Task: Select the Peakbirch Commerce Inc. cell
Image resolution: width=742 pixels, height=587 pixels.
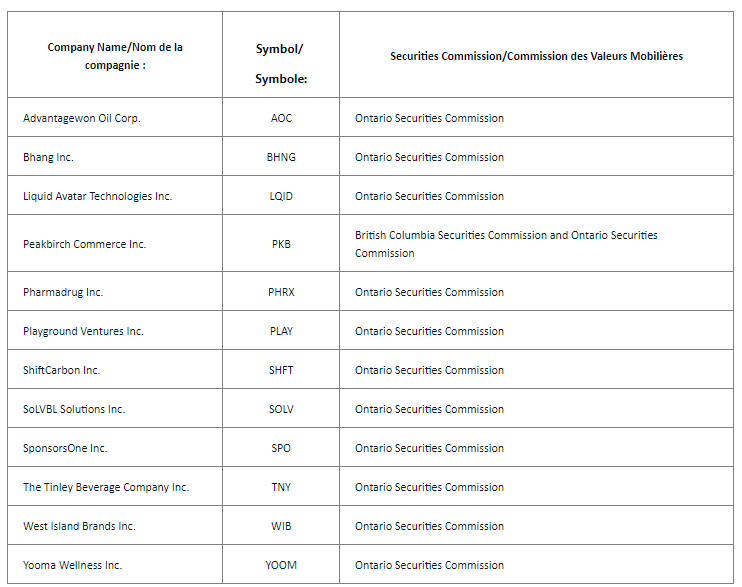Action: 84,244
